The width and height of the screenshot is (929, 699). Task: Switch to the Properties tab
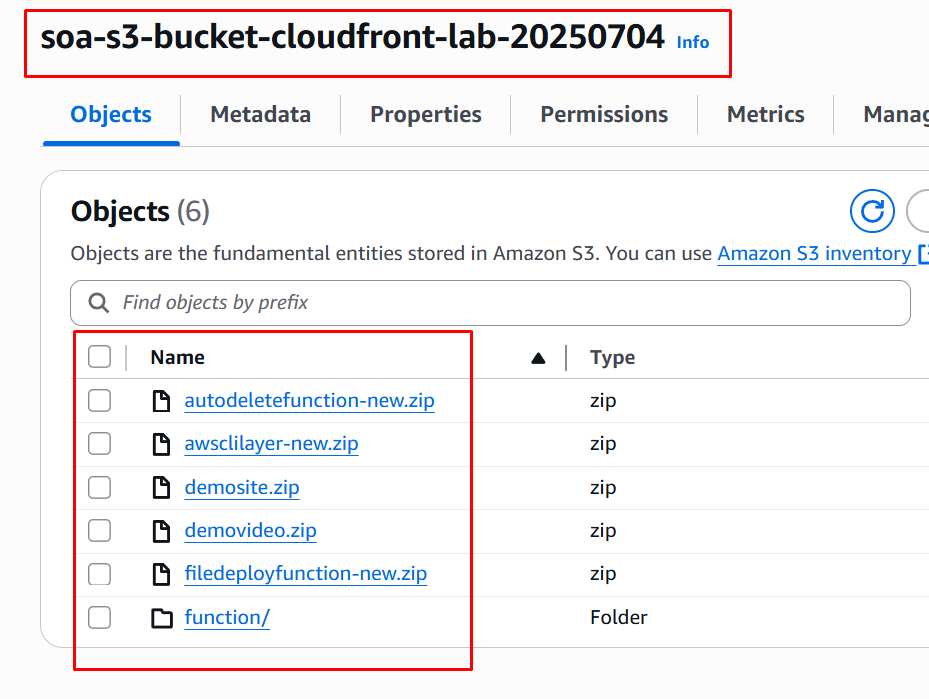pos(426,115)
